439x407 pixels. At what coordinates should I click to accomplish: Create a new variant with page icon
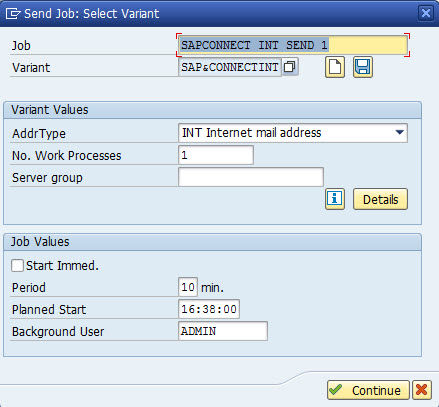(x=335, y=67)
